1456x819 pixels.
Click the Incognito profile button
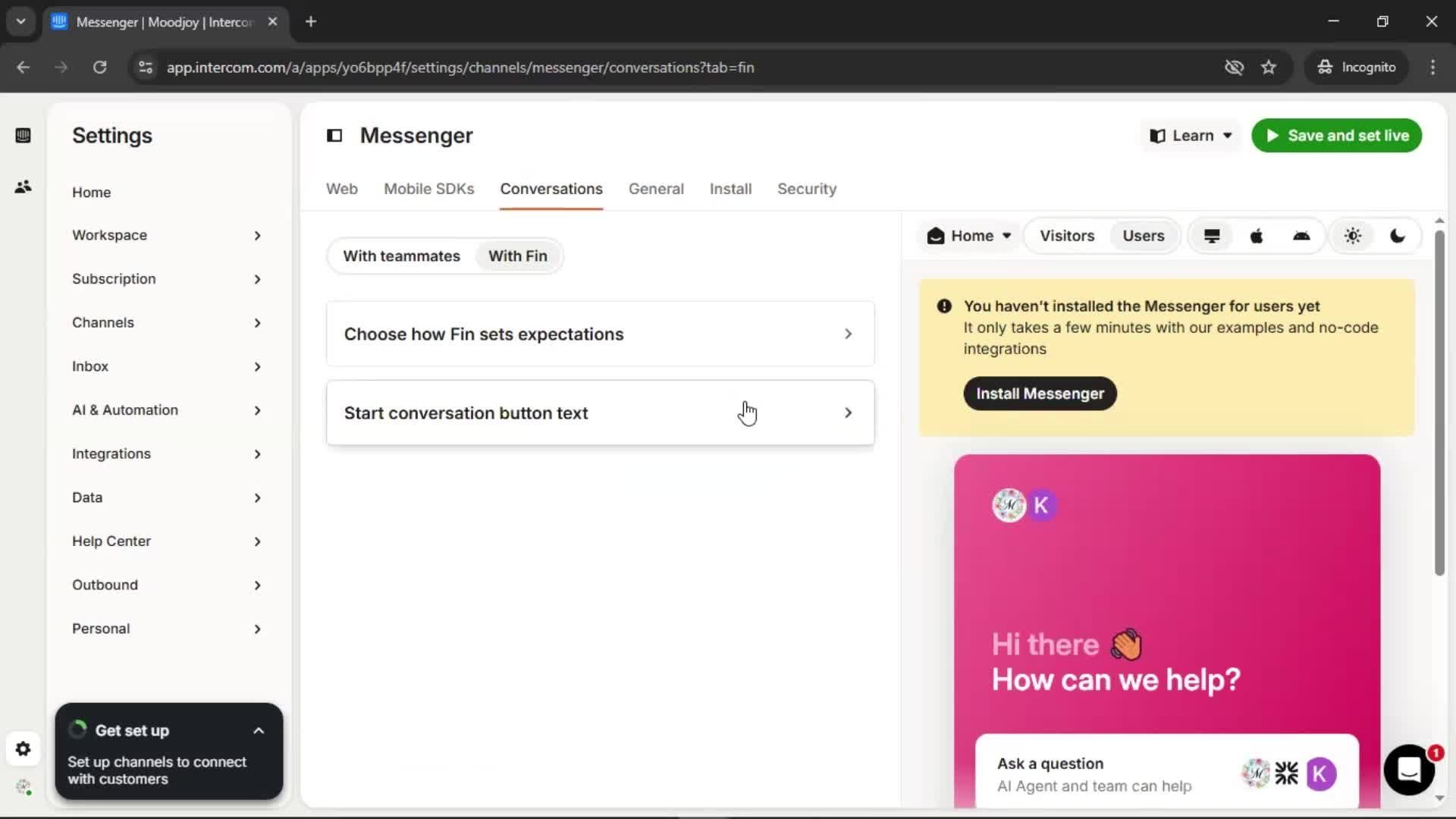coord(1357,67)
